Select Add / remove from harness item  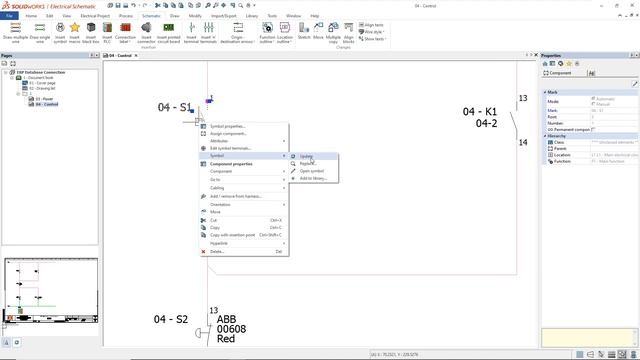tap(244, 196)
